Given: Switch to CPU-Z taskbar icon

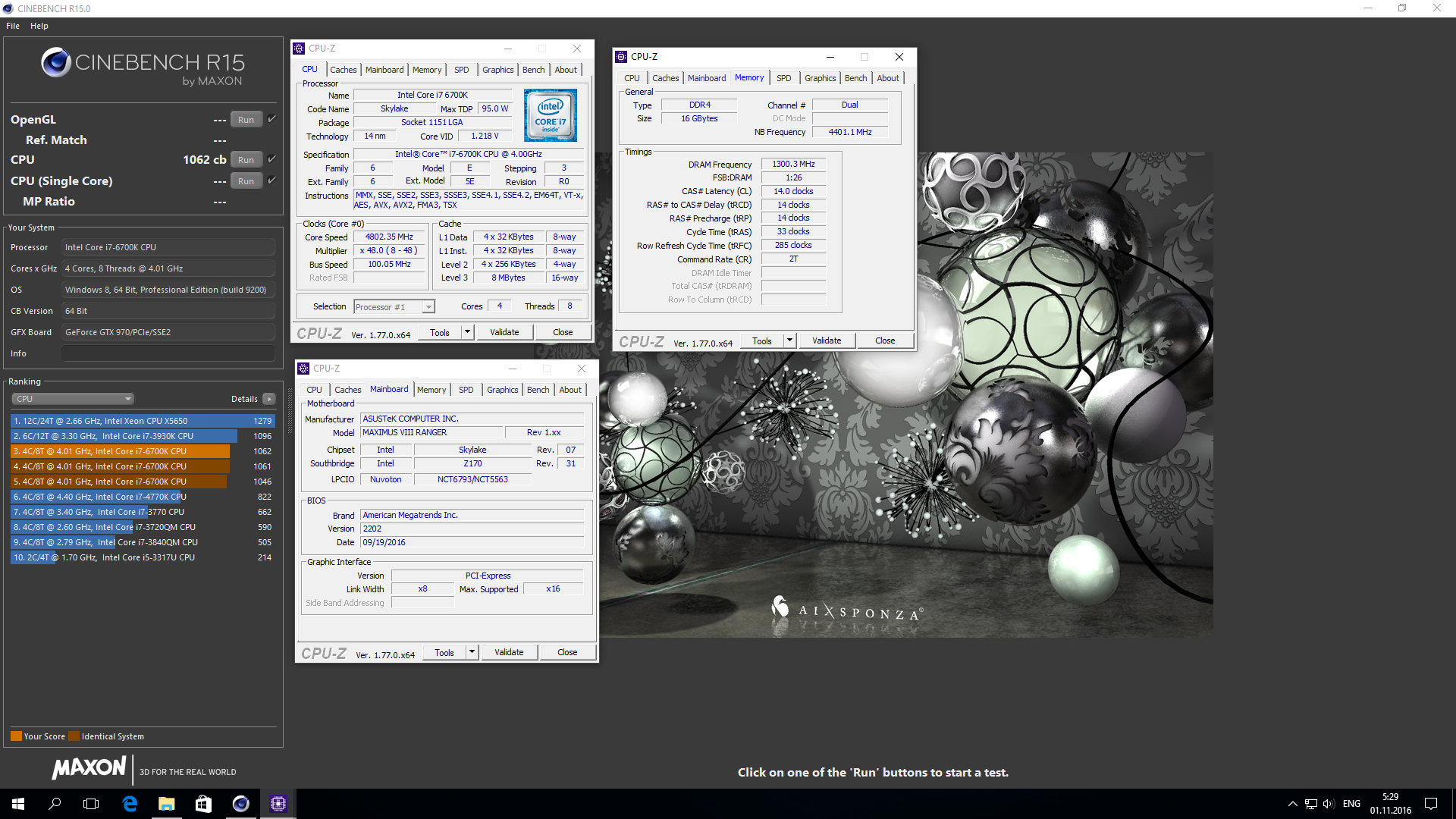Looking at the screenshot, I should [278, 804].
